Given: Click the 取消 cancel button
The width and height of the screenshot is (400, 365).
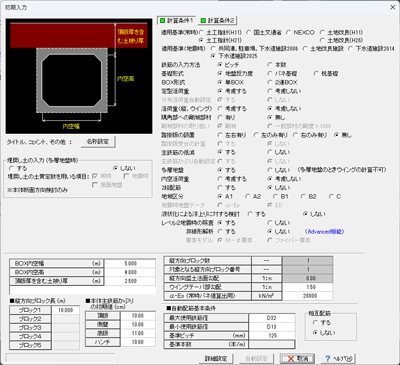Looking at the screenshot, I should click(x=297, y=359).
